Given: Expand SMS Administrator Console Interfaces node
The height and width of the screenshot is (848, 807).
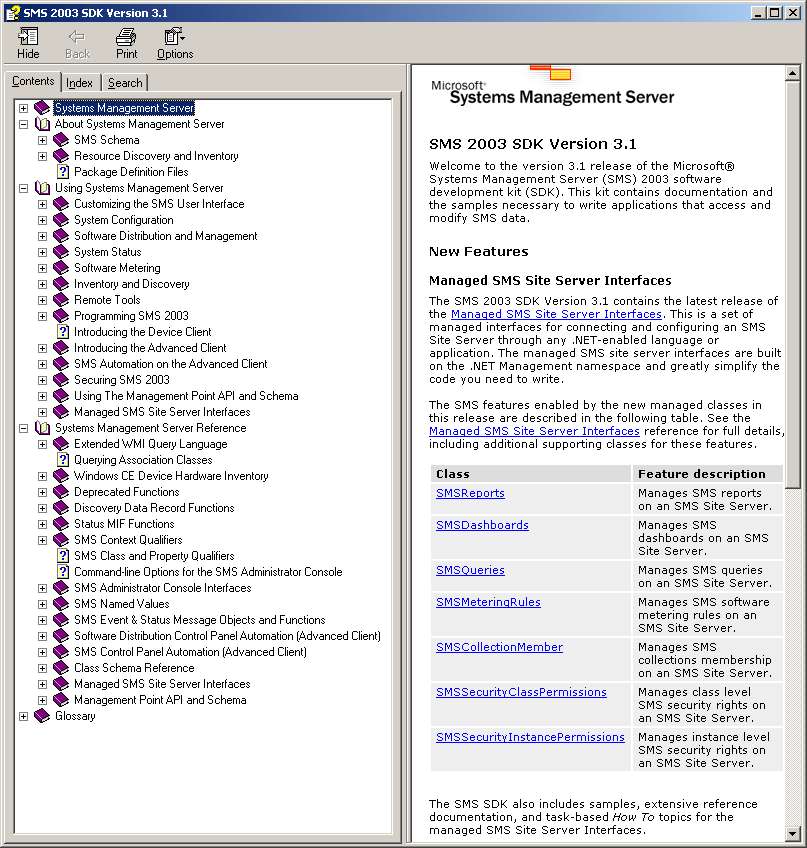Looking at the screenshot, I should [42, 588].
